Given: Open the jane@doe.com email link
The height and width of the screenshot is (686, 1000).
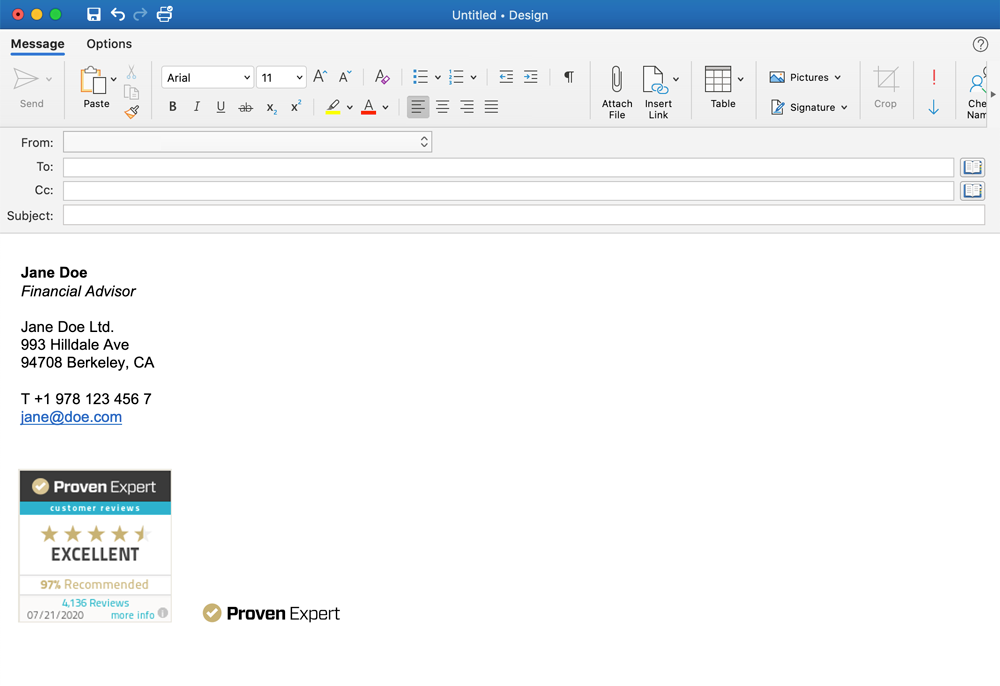Looking at the screenshot, I should pyautogui.click(x=70, y=417).
